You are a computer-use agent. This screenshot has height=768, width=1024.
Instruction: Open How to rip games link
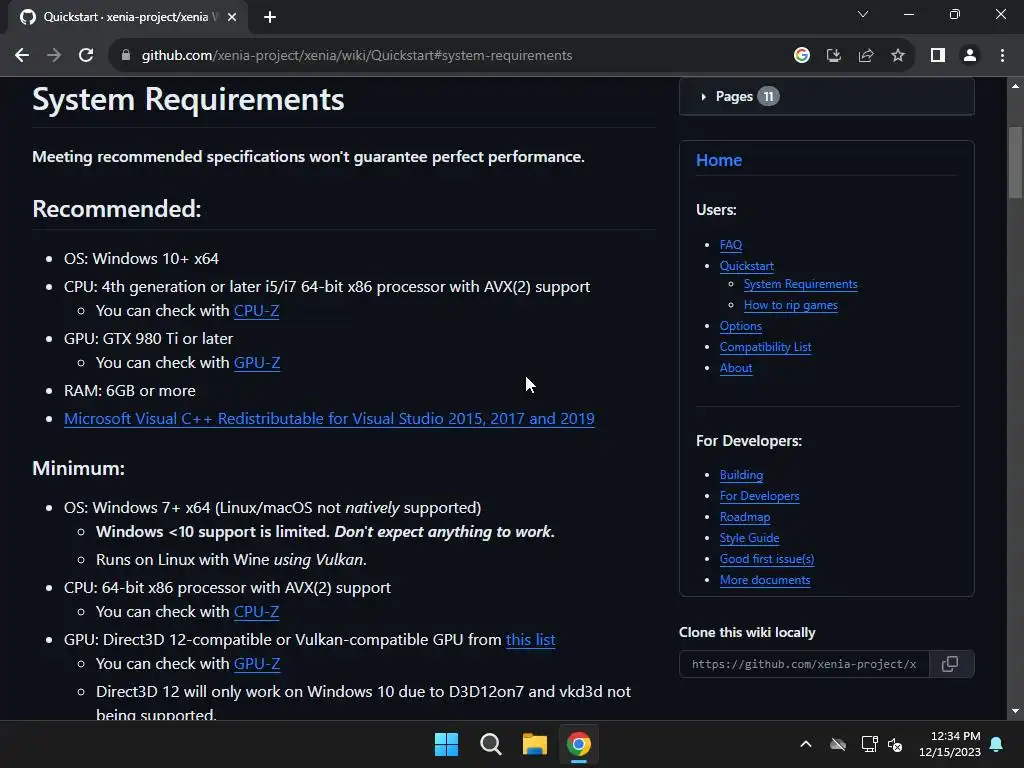click(x=790, y=305)
